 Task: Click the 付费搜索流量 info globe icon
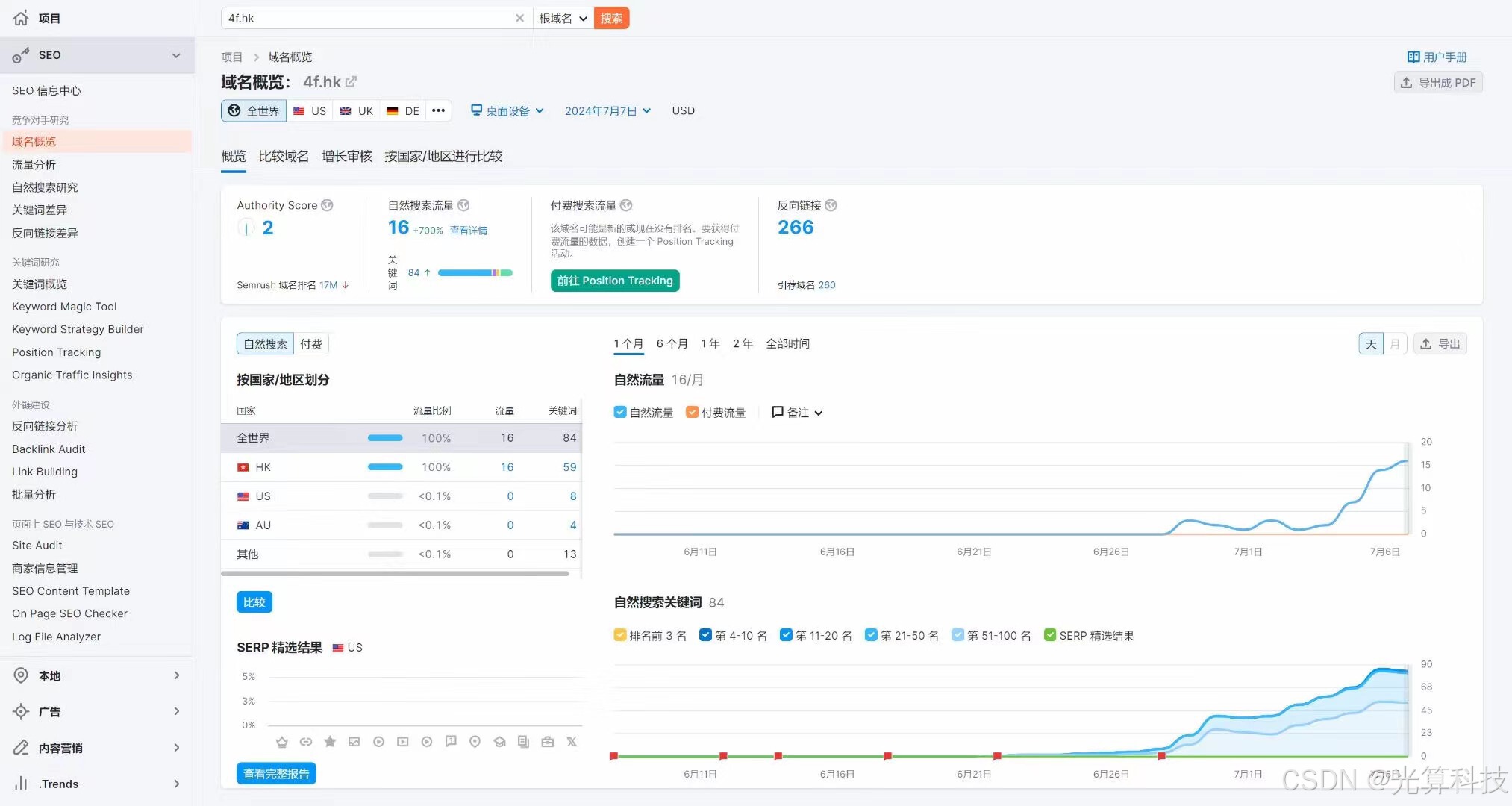tap(626, 205)
